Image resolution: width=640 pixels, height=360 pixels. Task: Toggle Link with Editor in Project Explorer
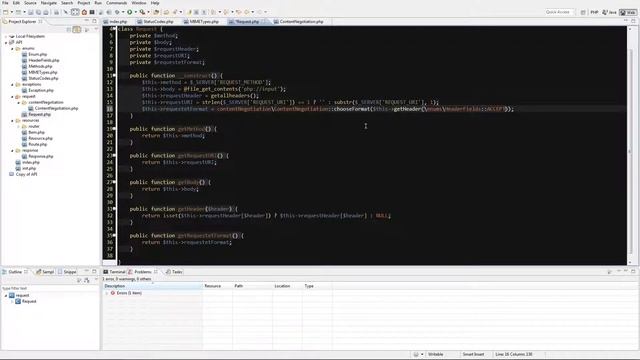[x=77, y=29]
